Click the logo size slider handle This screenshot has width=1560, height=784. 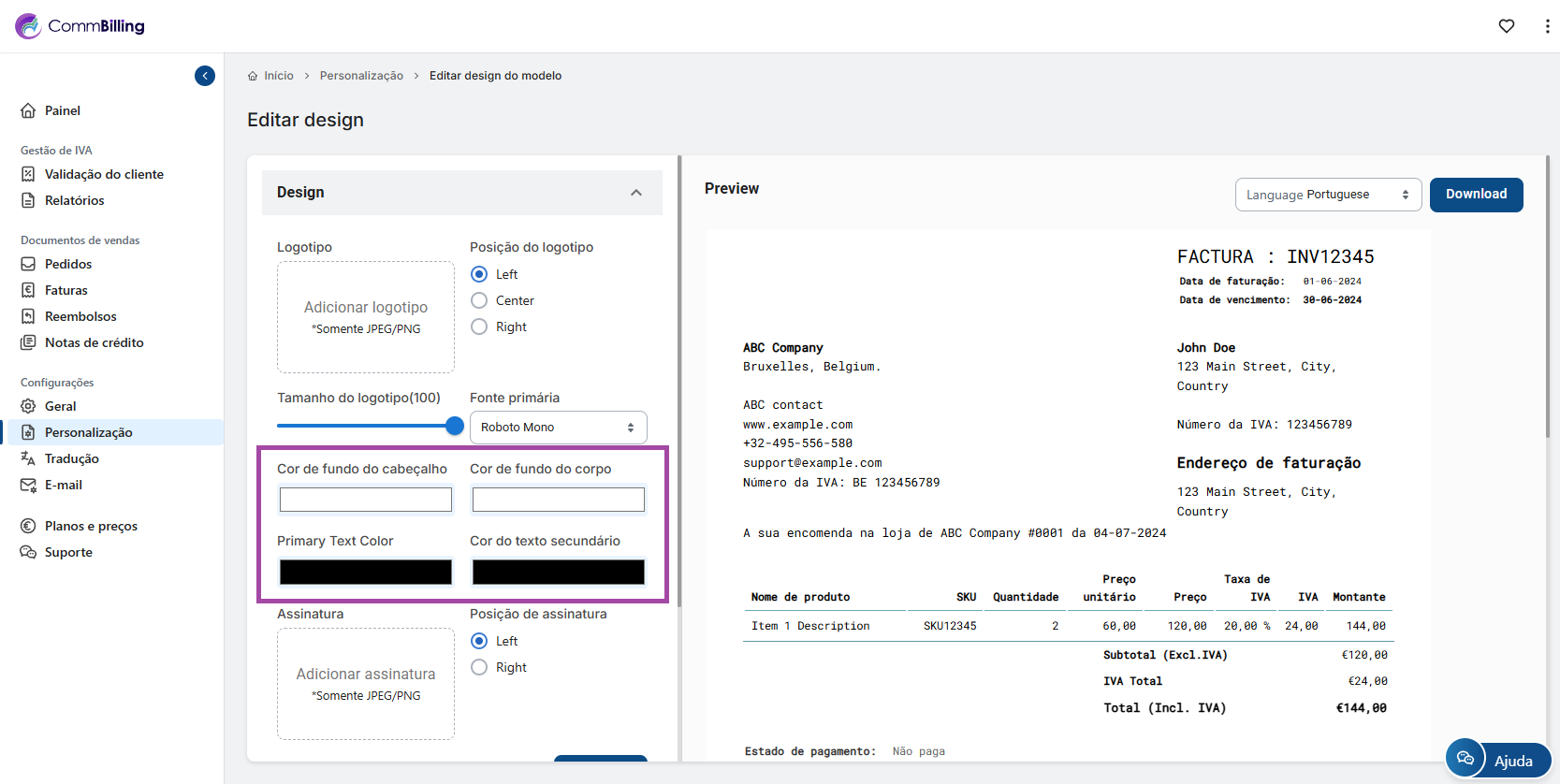tap(455, 426)
